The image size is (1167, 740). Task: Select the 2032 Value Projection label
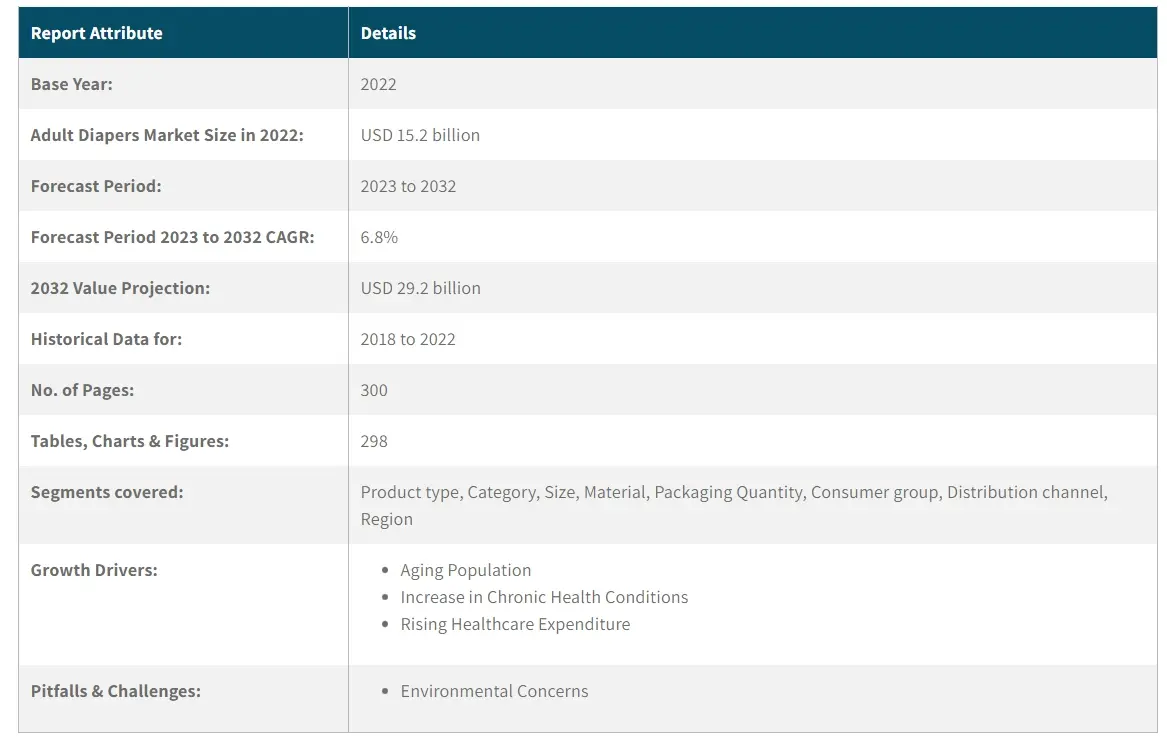120,288
